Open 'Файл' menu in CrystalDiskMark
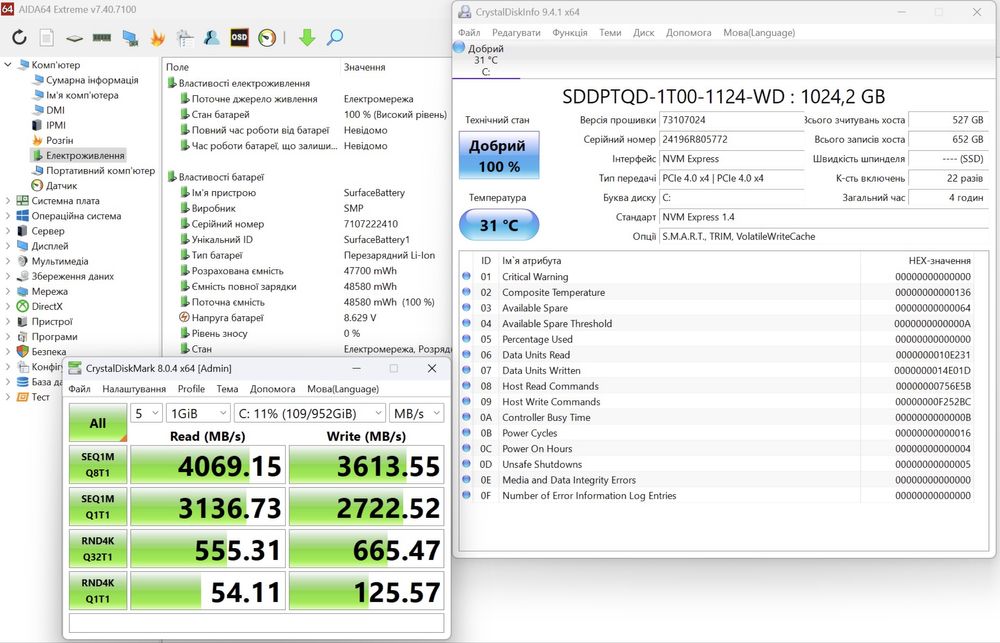 click(x=80, y=388)
